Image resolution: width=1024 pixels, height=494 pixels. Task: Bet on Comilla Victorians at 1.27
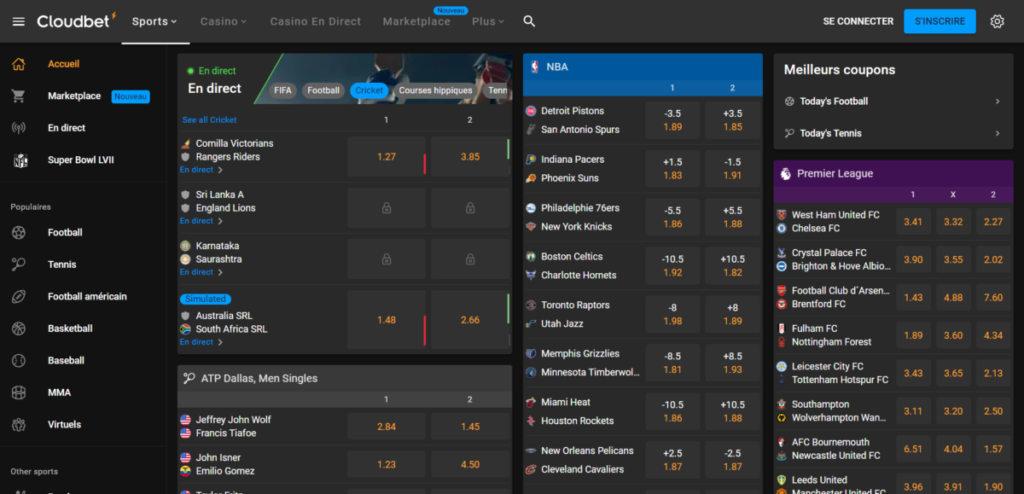pyautogui.click(x=386, y=157)
